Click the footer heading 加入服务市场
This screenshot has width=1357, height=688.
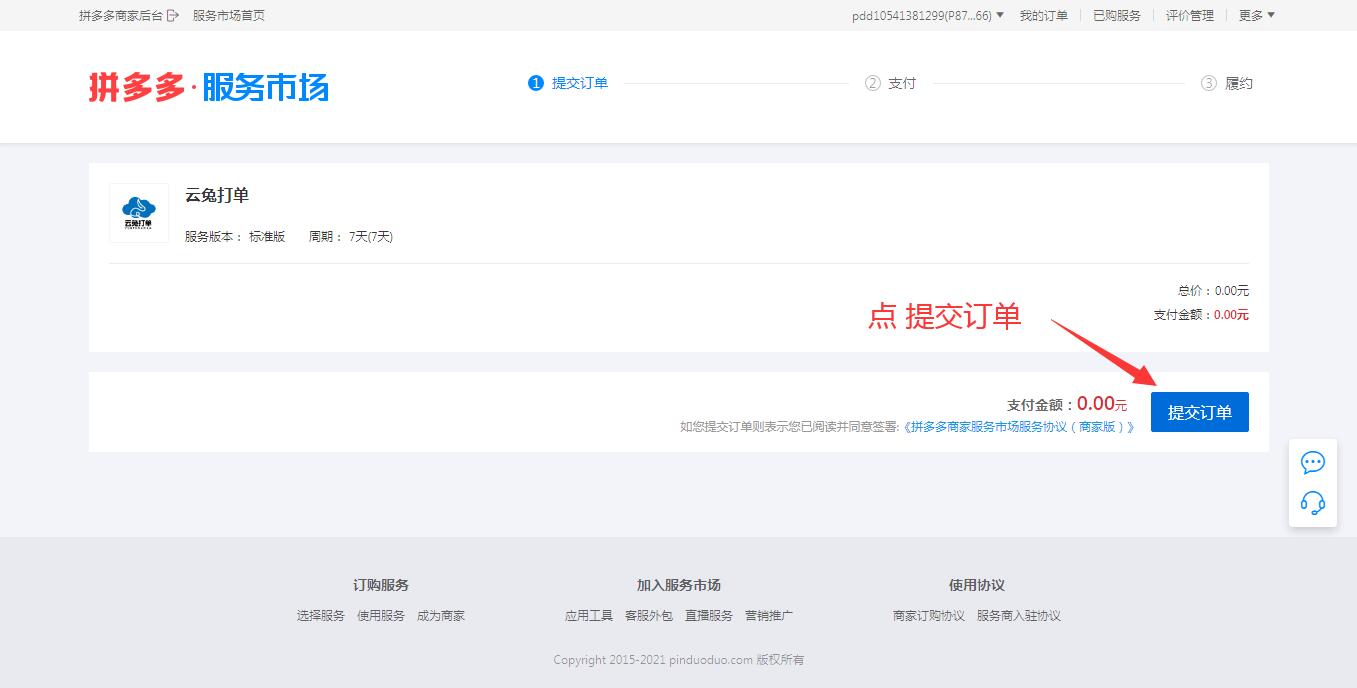679,585
